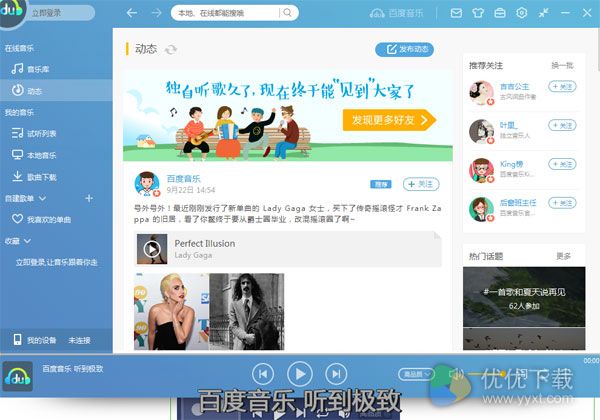This screenshot has height=420, width=600.
Task: Adjust volume slider yellow knob
Action: [x=503, y=374]
